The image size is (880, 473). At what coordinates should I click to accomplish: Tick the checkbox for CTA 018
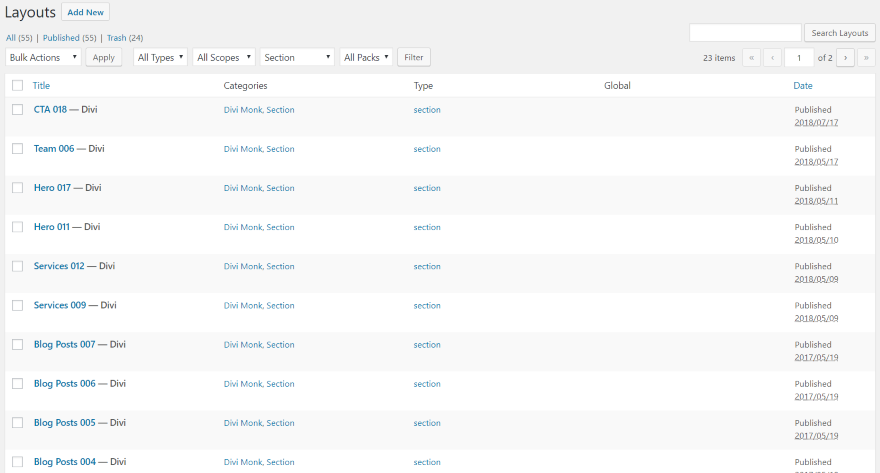tap(17, 110)
